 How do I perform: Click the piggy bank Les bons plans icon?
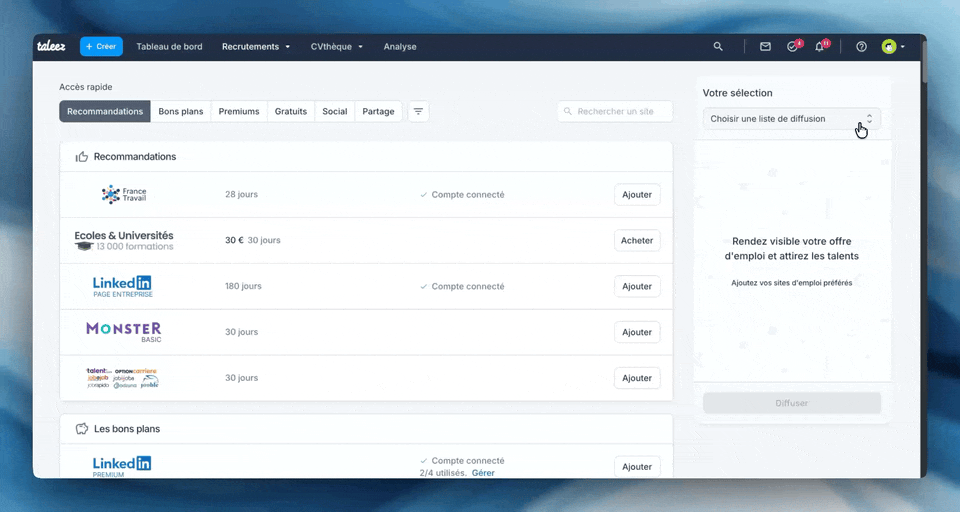point(81,429)
